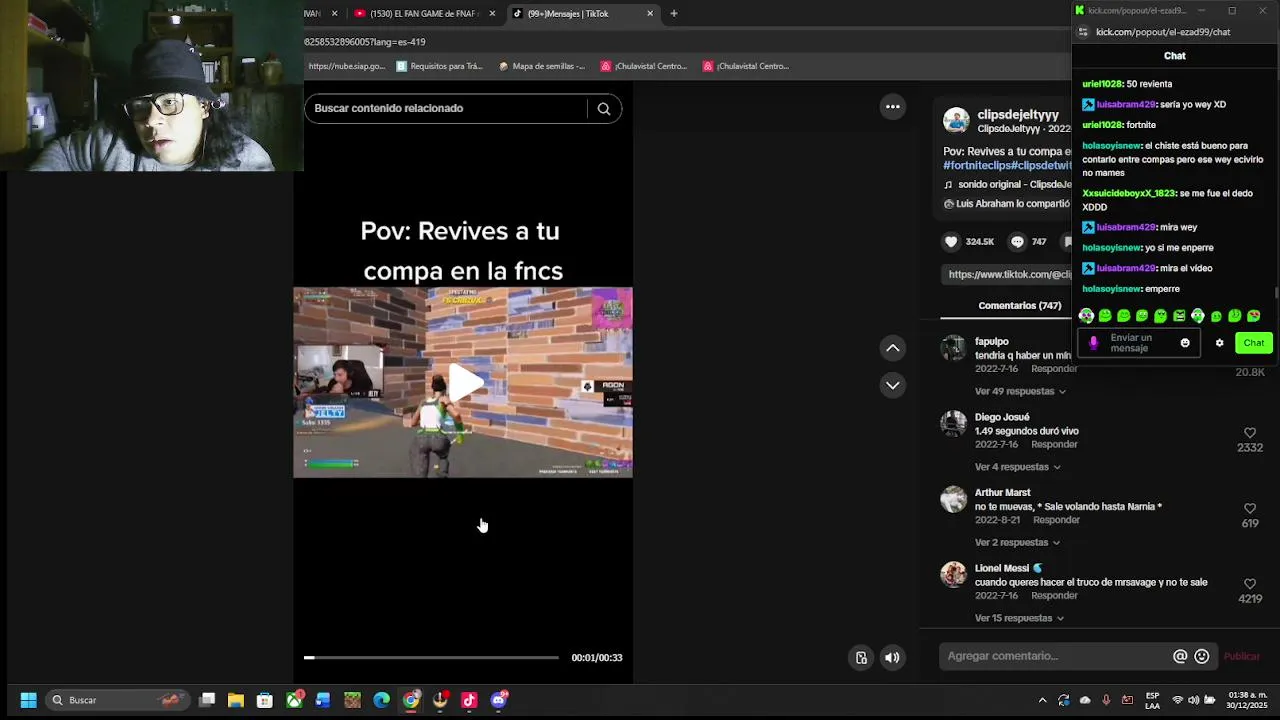This screenshot has width=1280, height=720.
Task: Open Microsoft Store from taskbar
Action: pos(265,700)
